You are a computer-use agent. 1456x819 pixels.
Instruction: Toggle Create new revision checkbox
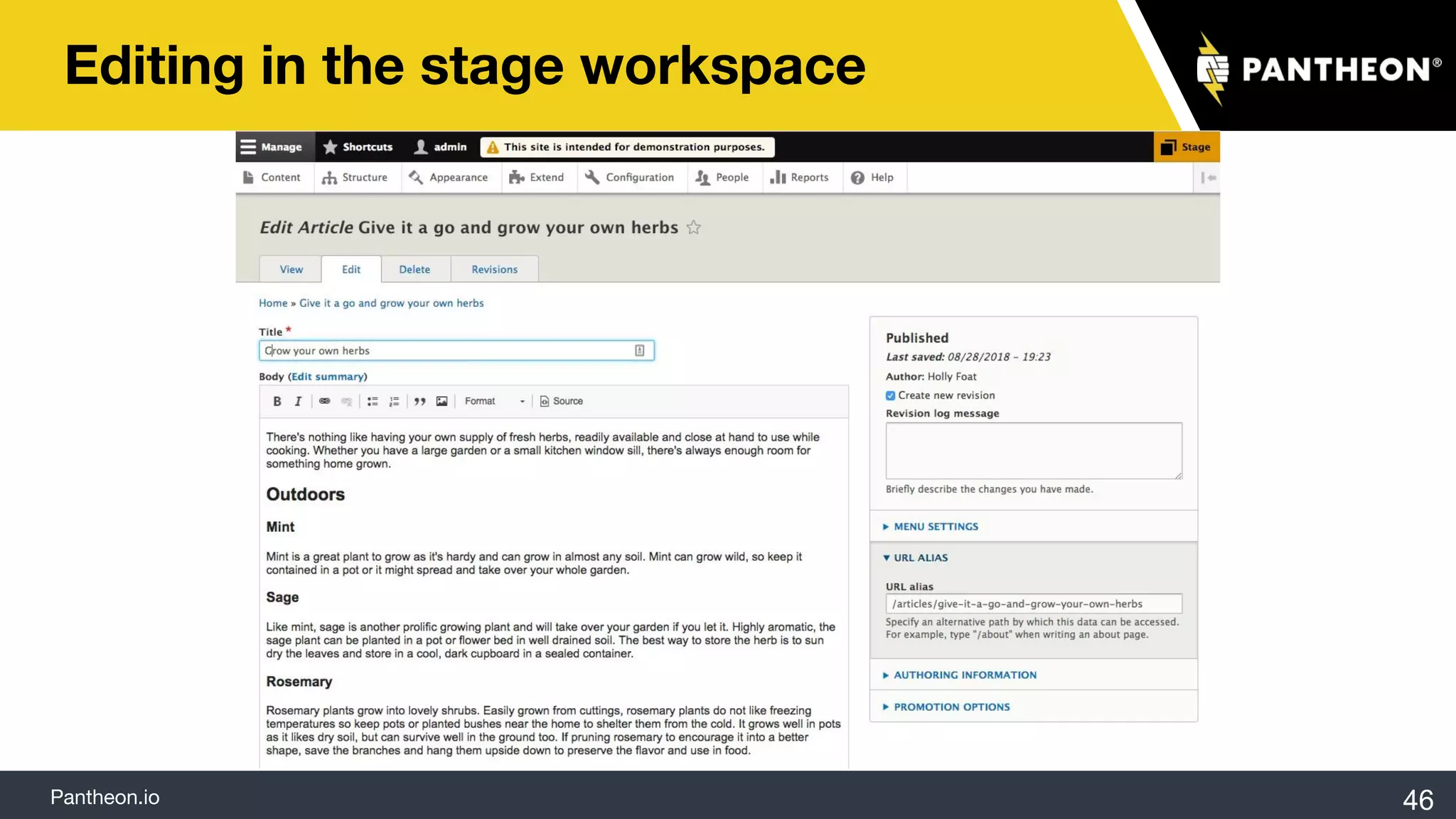pos(891,395)
